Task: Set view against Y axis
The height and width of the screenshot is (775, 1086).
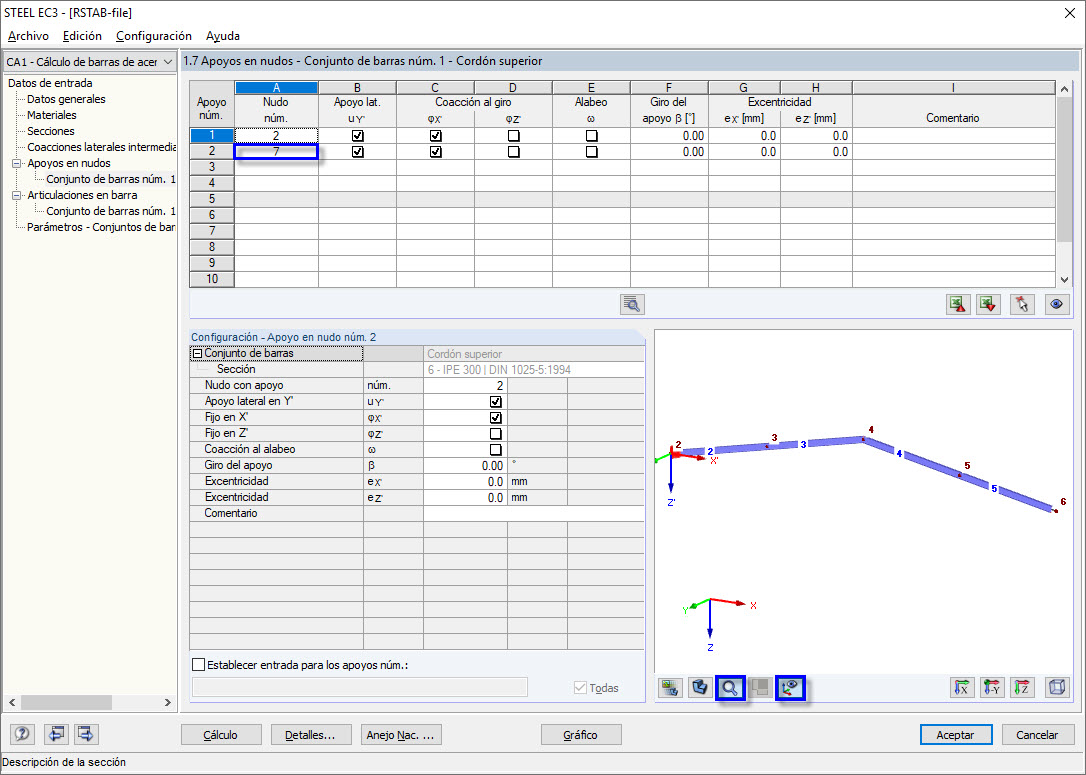Action: [x=992, y=688]
